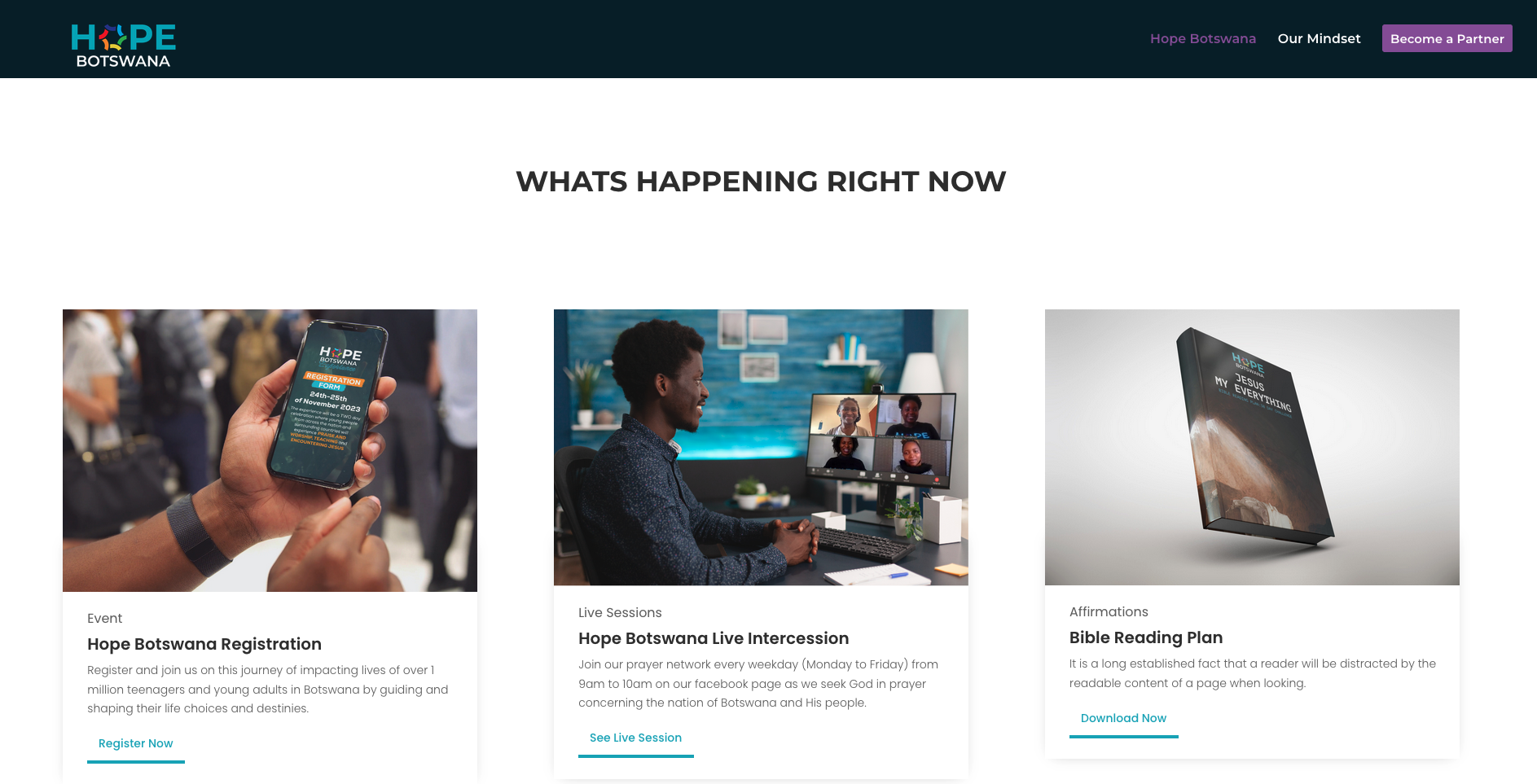Open the live intercession video call image

pyautogui.click(x=761, y=447)
